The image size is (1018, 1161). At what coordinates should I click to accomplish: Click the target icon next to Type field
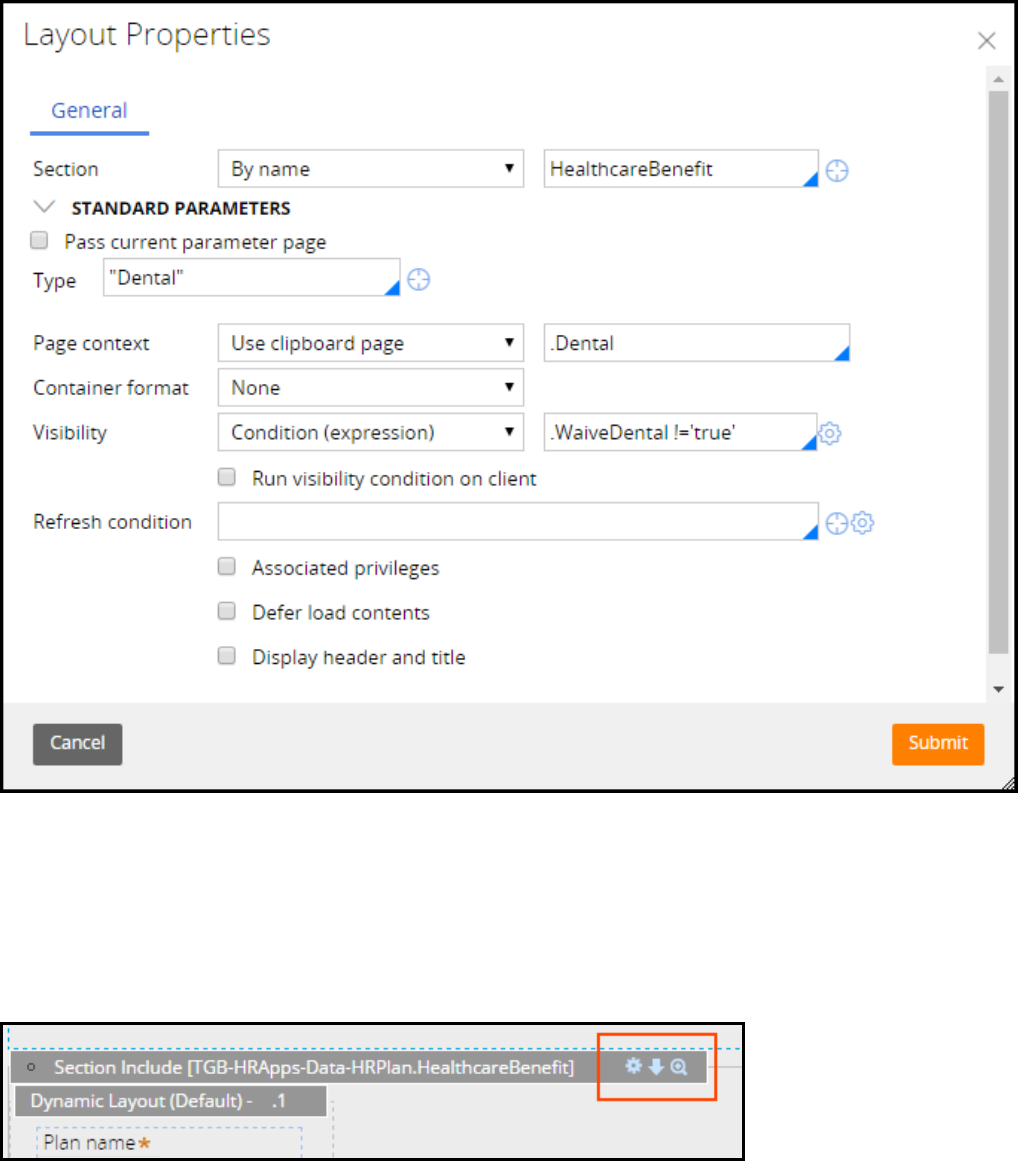(419, 280)
